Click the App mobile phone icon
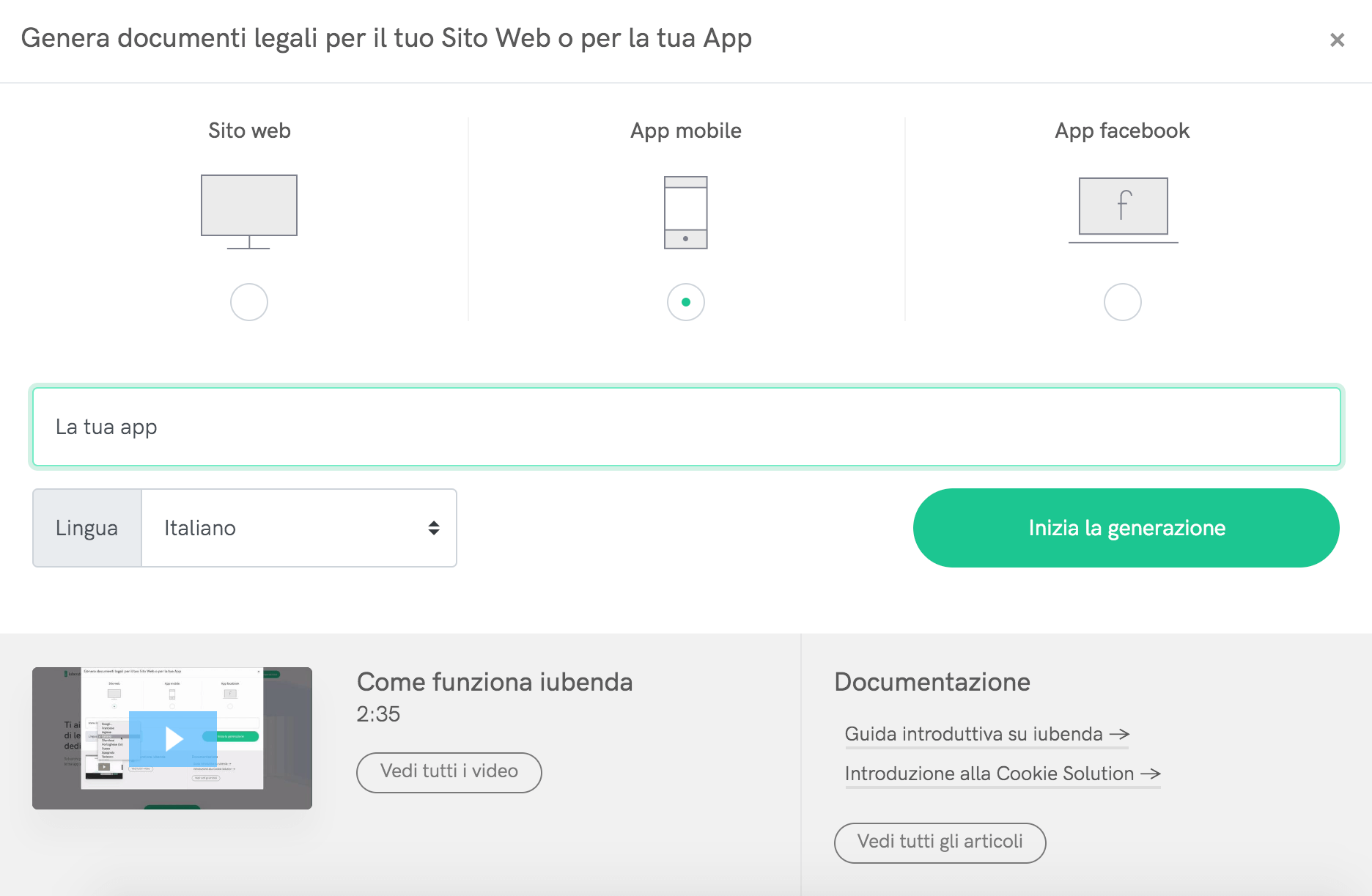 tap(685, 213)
